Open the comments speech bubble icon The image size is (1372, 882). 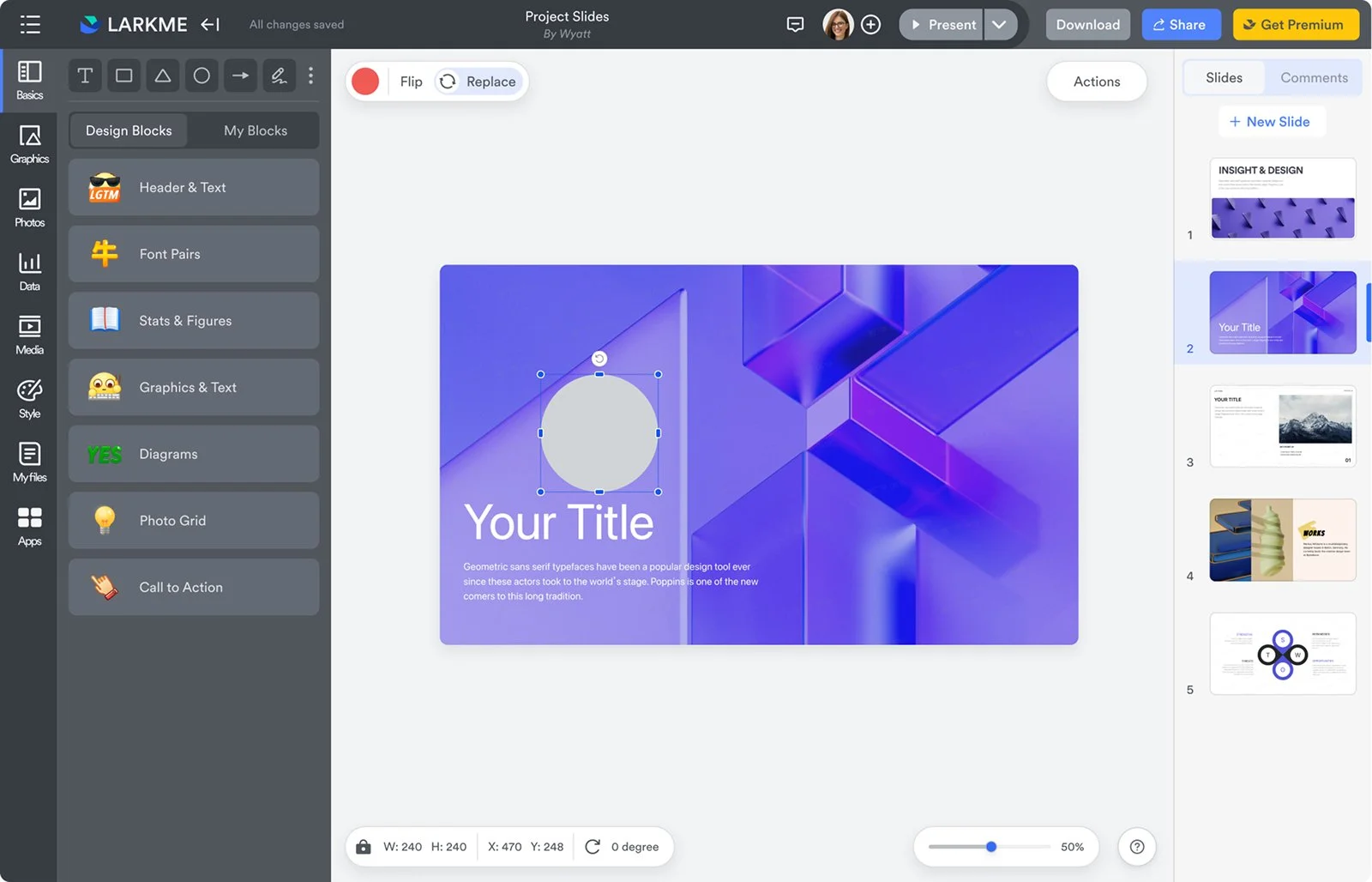point(795,24)
